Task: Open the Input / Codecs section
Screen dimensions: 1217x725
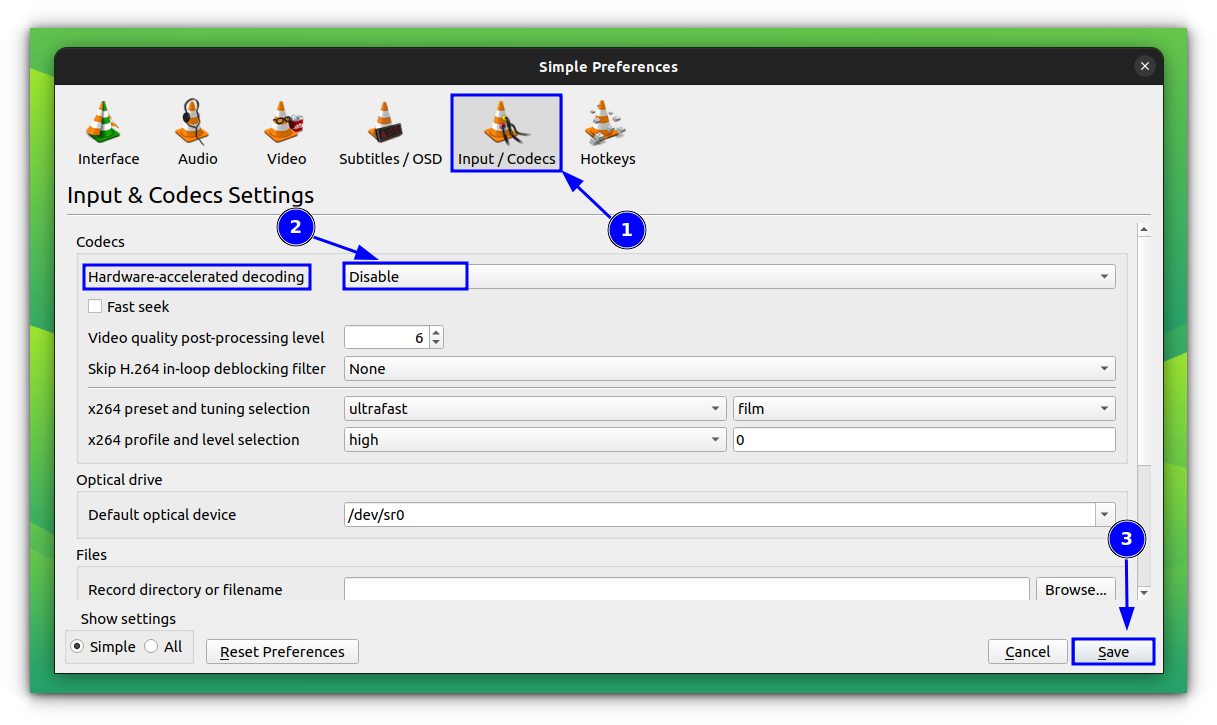Action: pyautogui.click(x=506, y=131)
